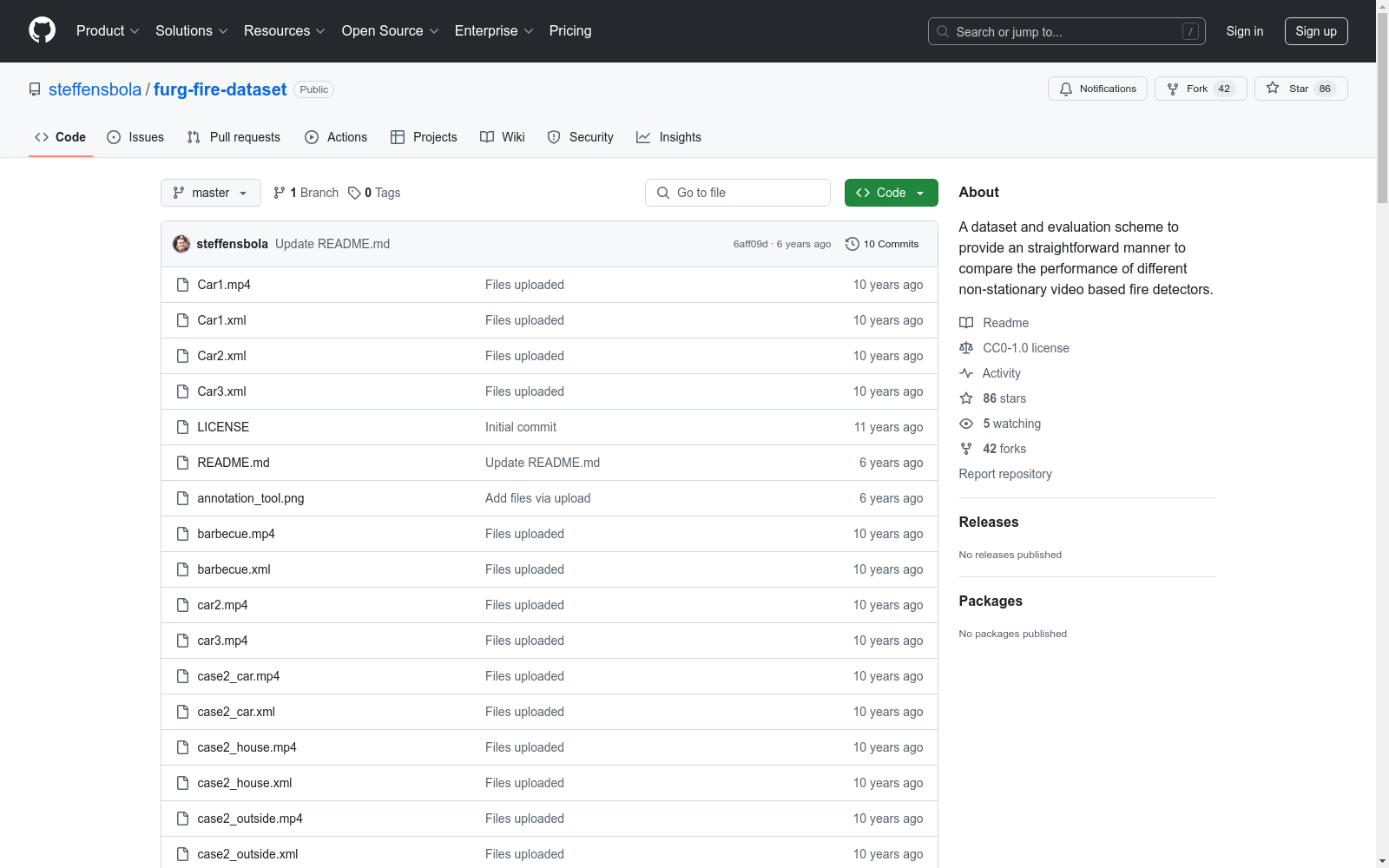Expand the Solutions menu
This screenshot has width=1389, height=868.
191,30
